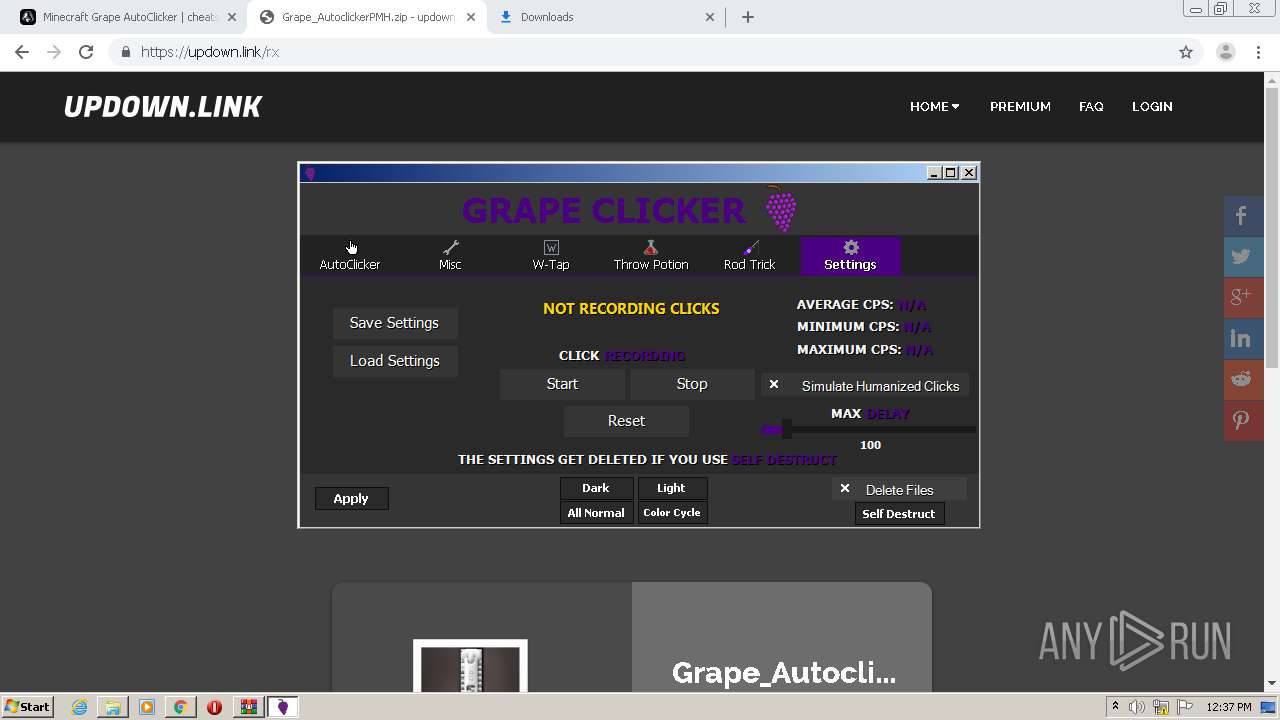Click Grape Clicker window title icon
Image resolution: width=1280 pixels, height=720 pixels.
(310, 173)
